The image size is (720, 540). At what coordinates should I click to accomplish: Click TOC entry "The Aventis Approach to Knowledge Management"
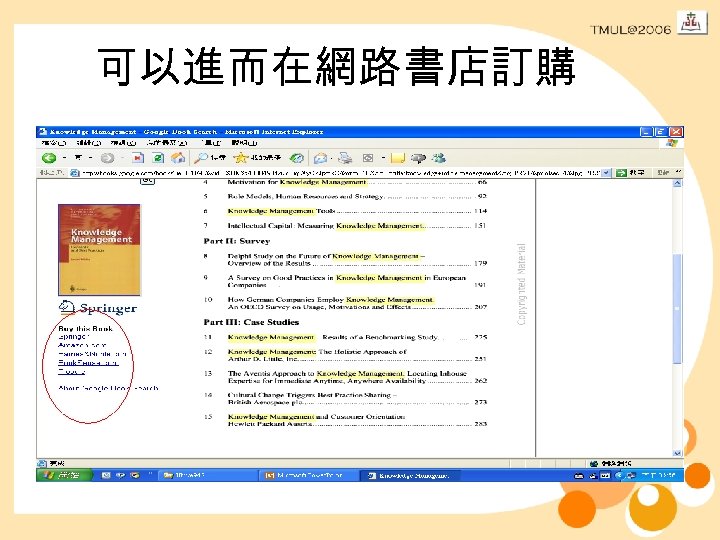click(347, 377)
